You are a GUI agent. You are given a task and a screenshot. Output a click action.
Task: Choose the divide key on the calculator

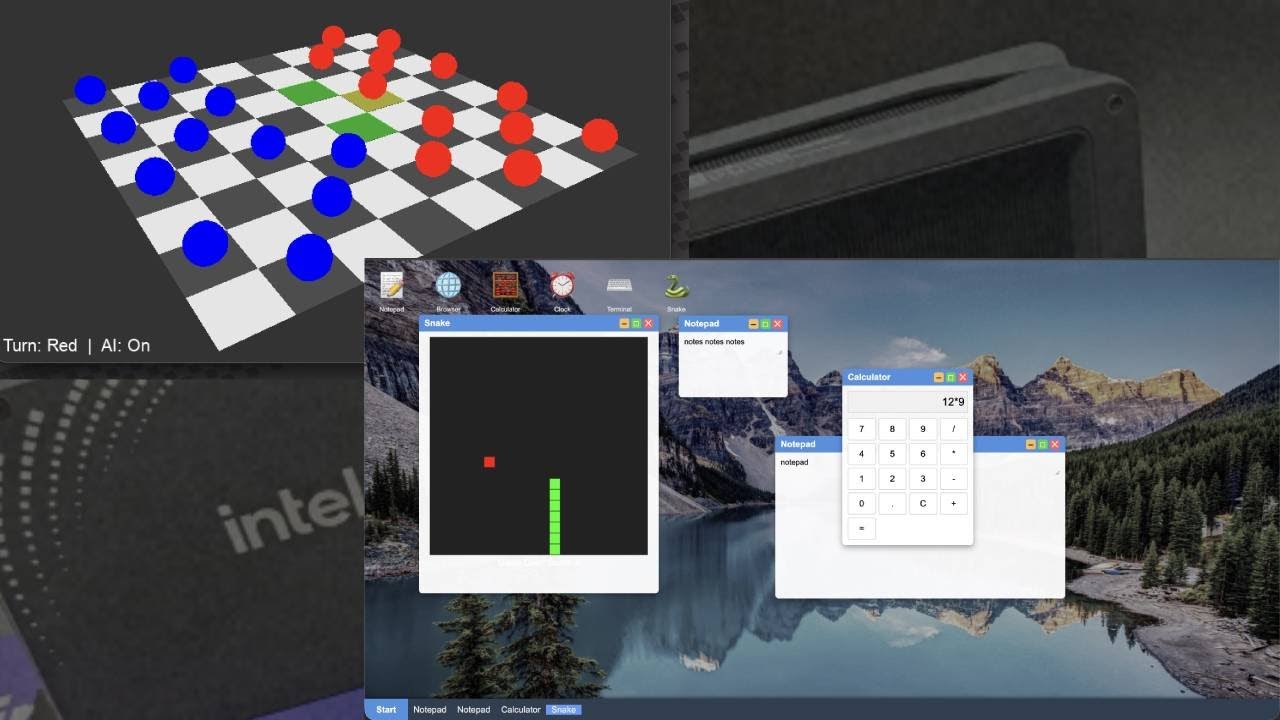click(x=954, y=429)
